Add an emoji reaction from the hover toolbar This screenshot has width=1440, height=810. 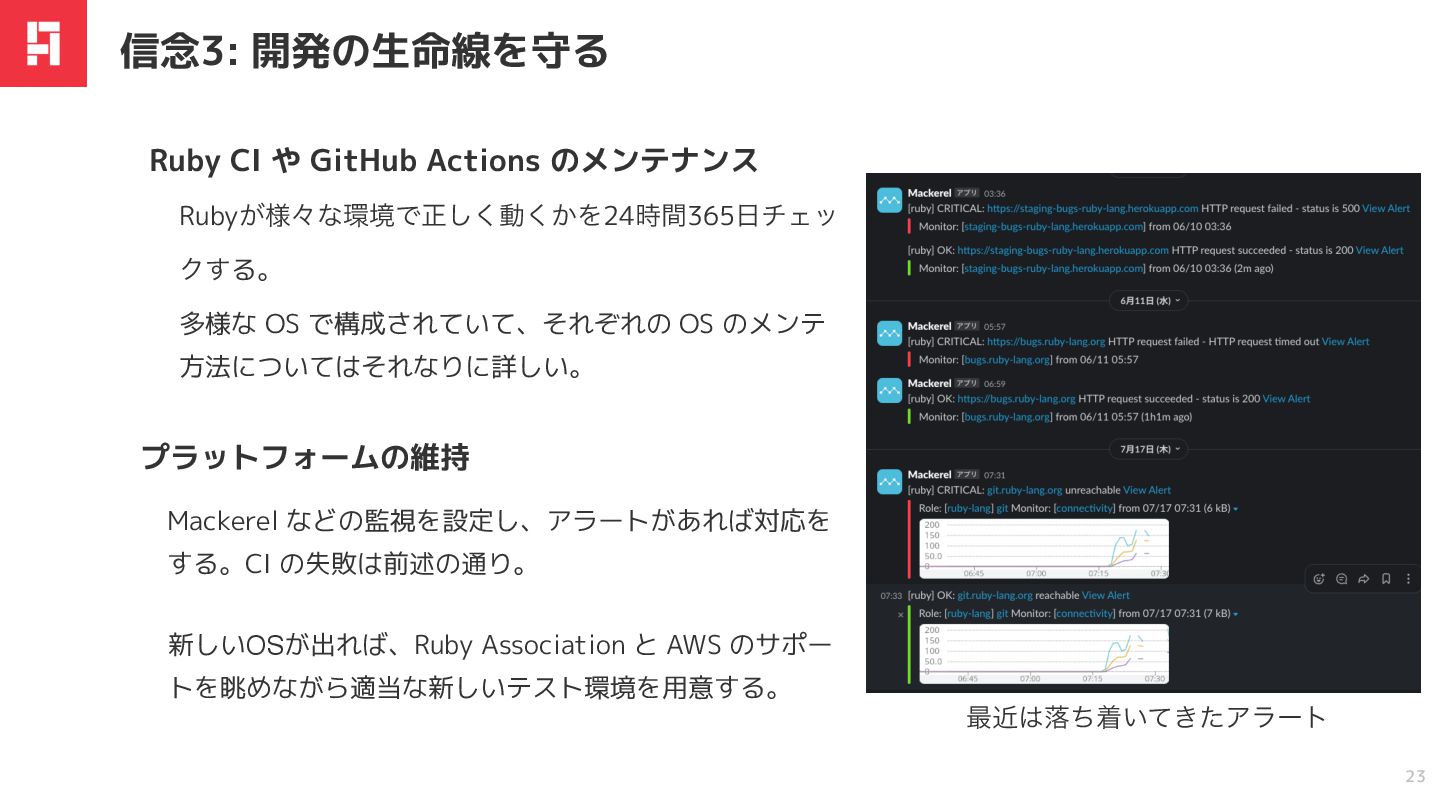pos(1319,578)
